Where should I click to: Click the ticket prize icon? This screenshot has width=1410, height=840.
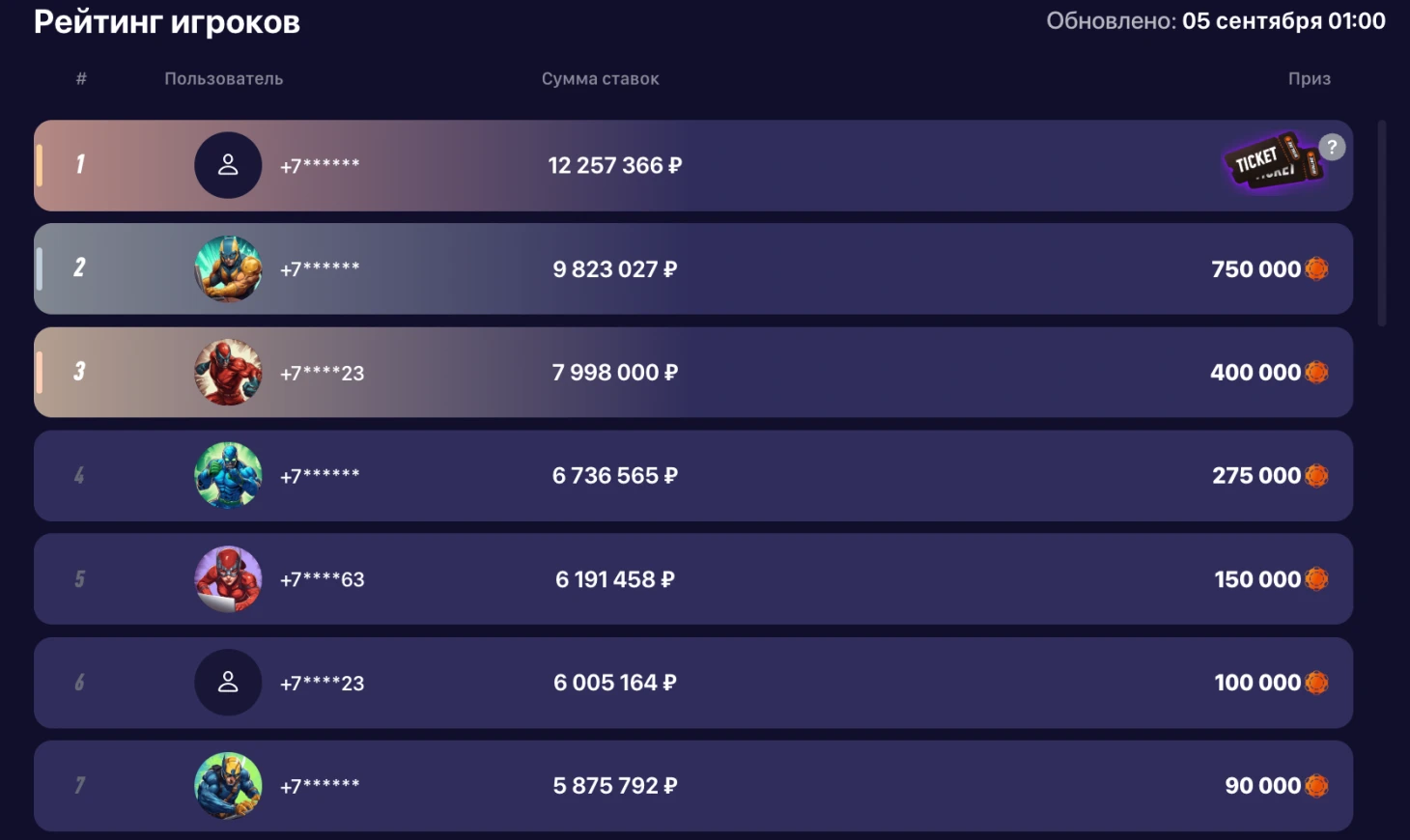[1273, 161]
